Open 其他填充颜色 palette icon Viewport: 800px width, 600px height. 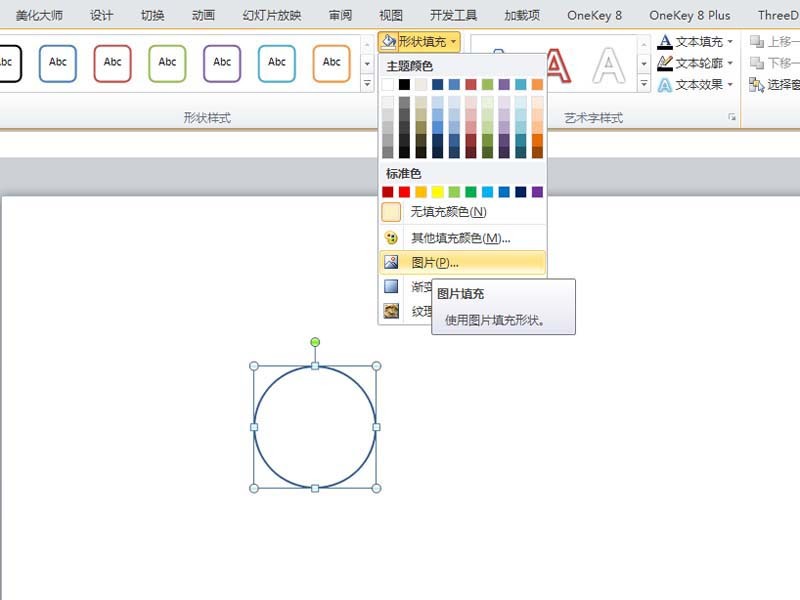click(x=391, y=238)
